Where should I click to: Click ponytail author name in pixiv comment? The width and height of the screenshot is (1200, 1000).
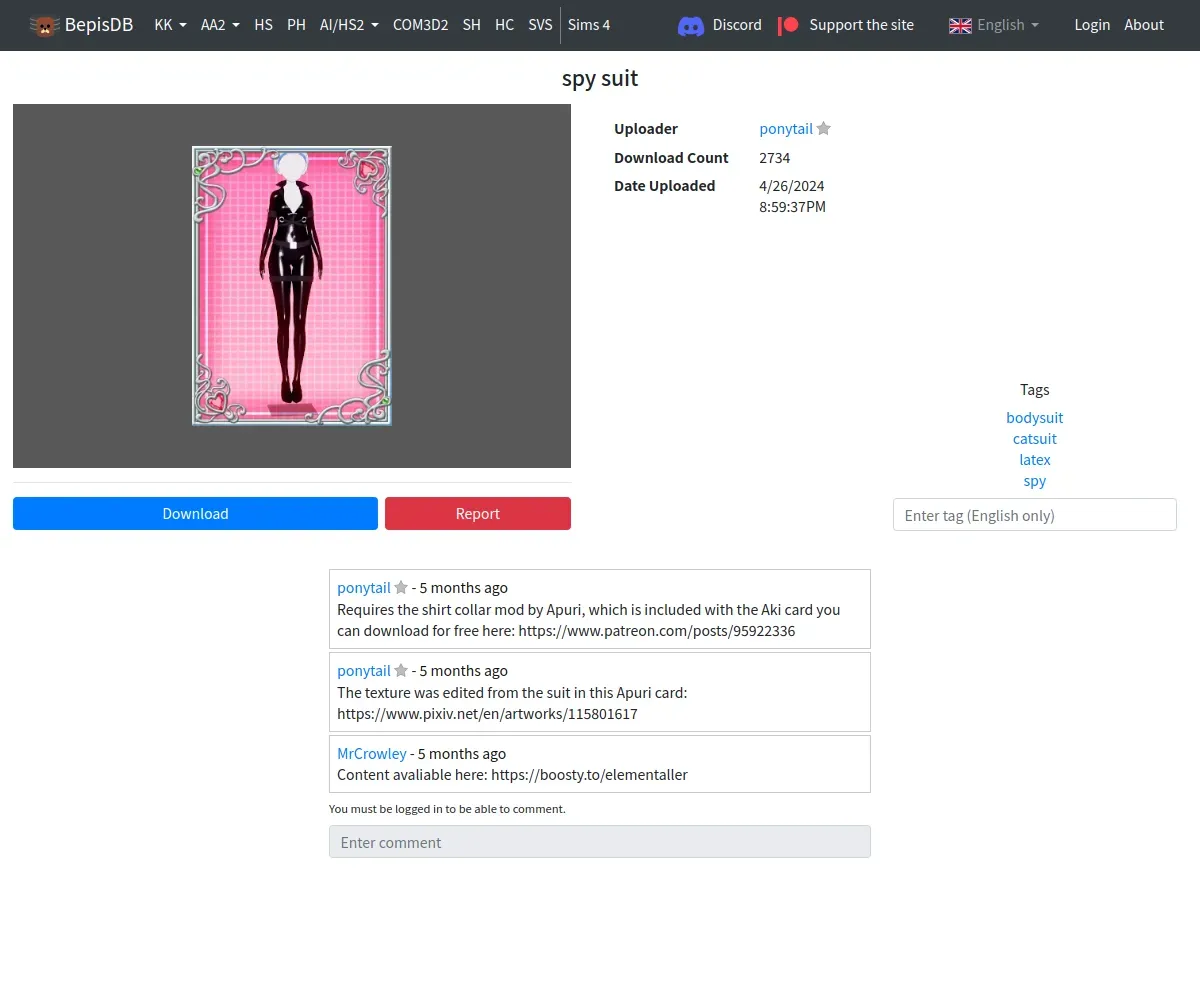click(364, 670)
